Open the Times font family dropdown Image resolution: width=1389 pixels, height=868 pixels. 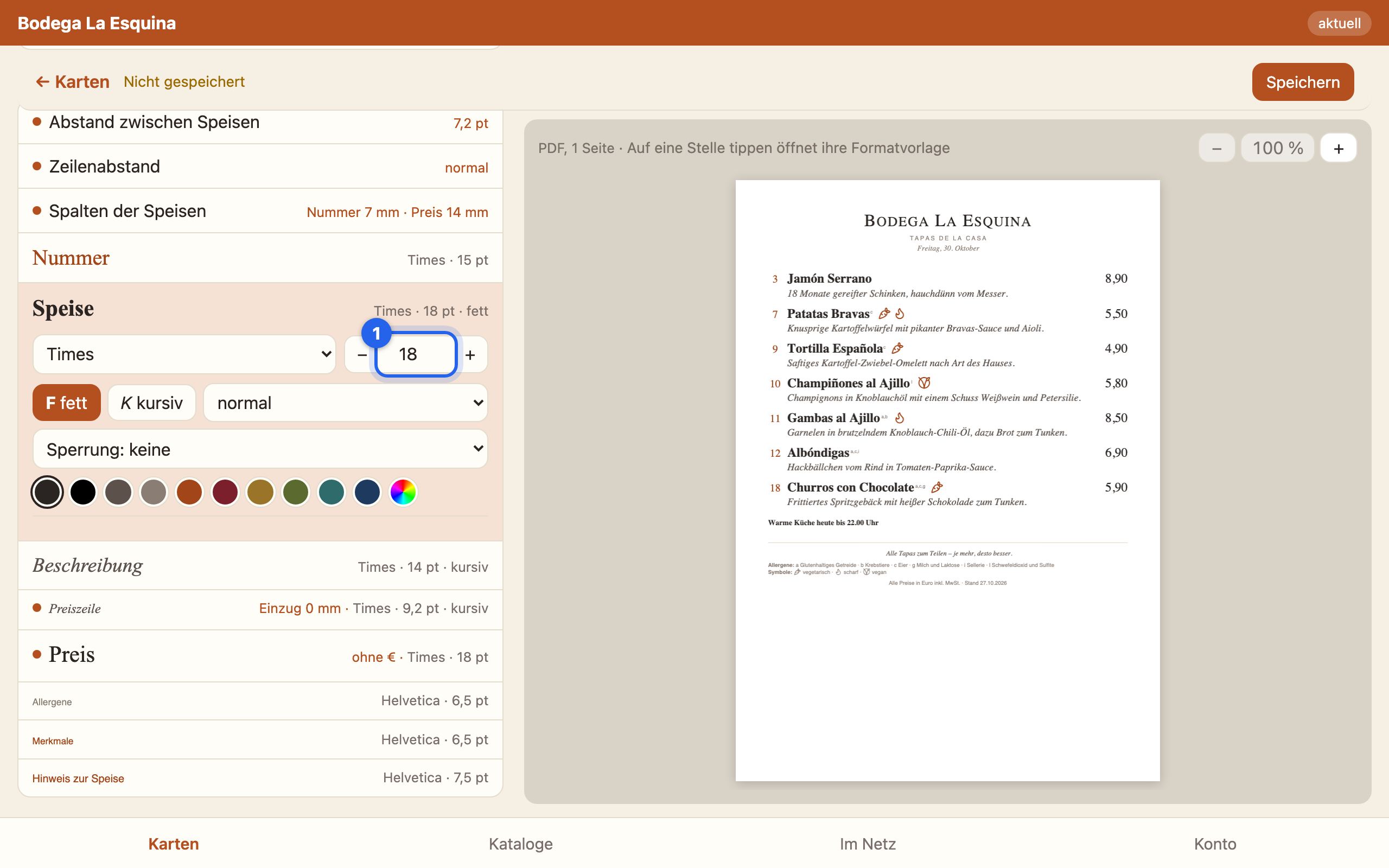coord(184,354)
